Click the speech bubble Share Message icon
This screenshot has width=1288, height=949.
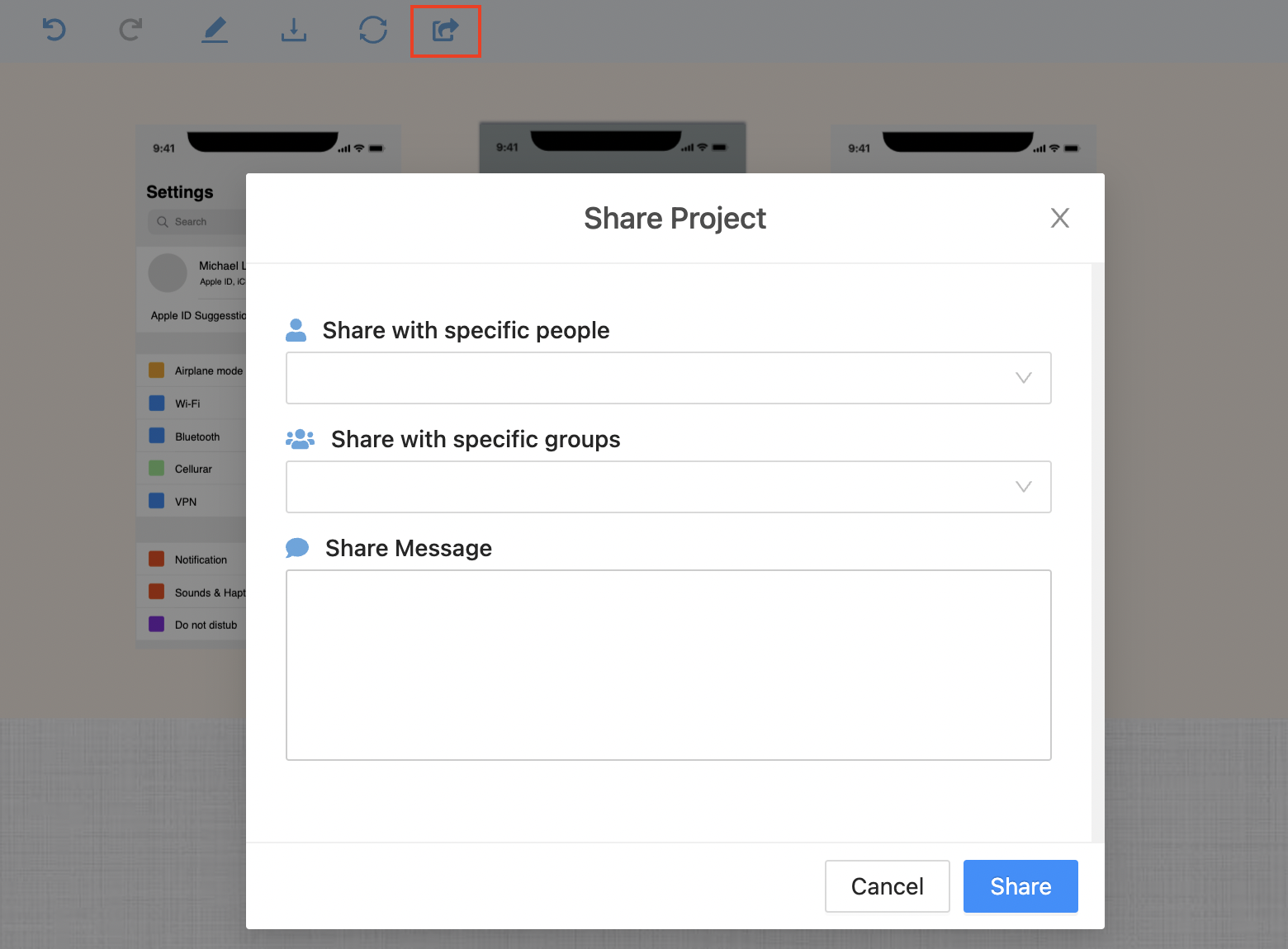(297, 548)
